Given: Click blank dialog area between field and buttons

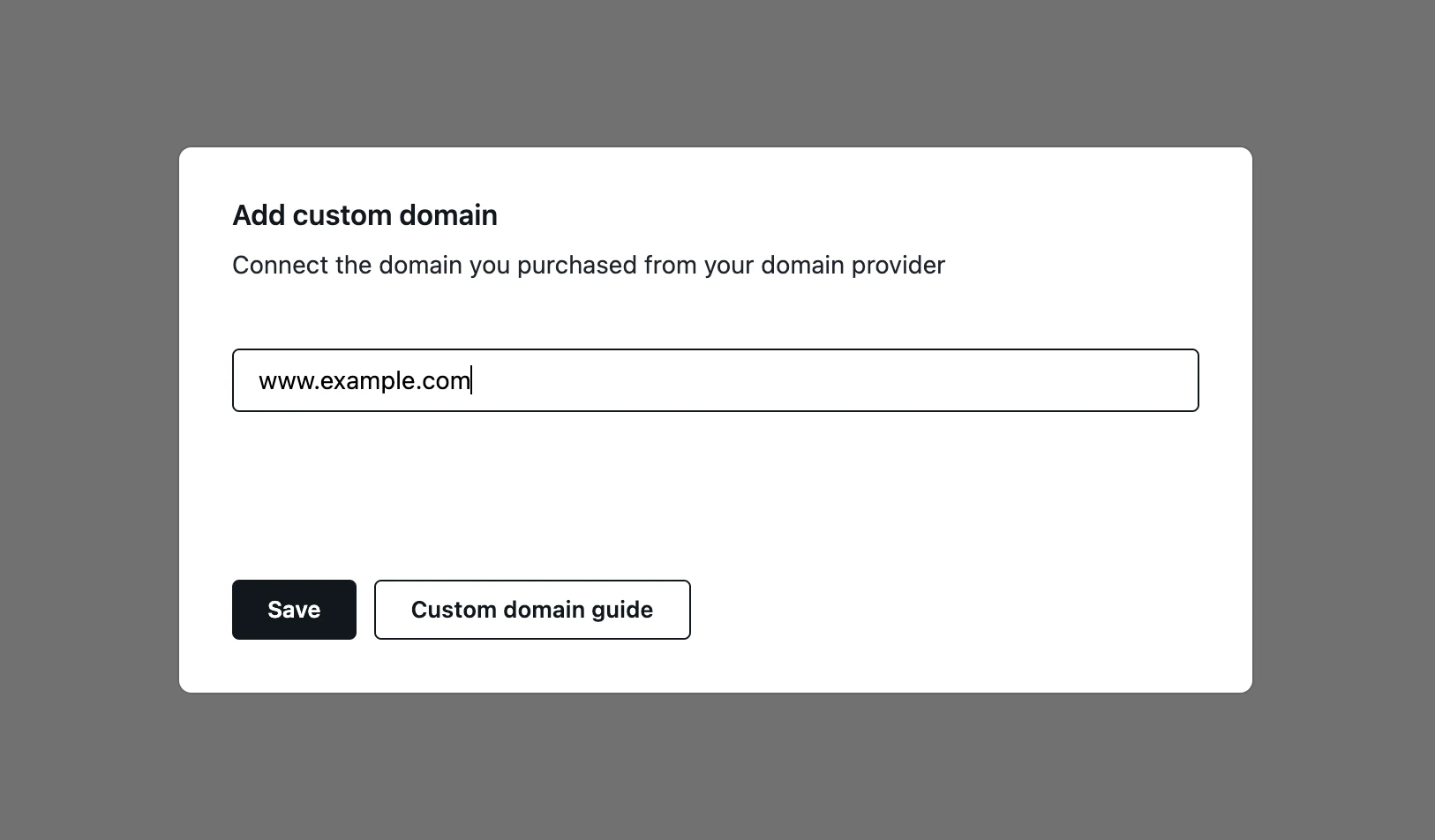Looking at the screenshot, I should (x=715, y=494).
